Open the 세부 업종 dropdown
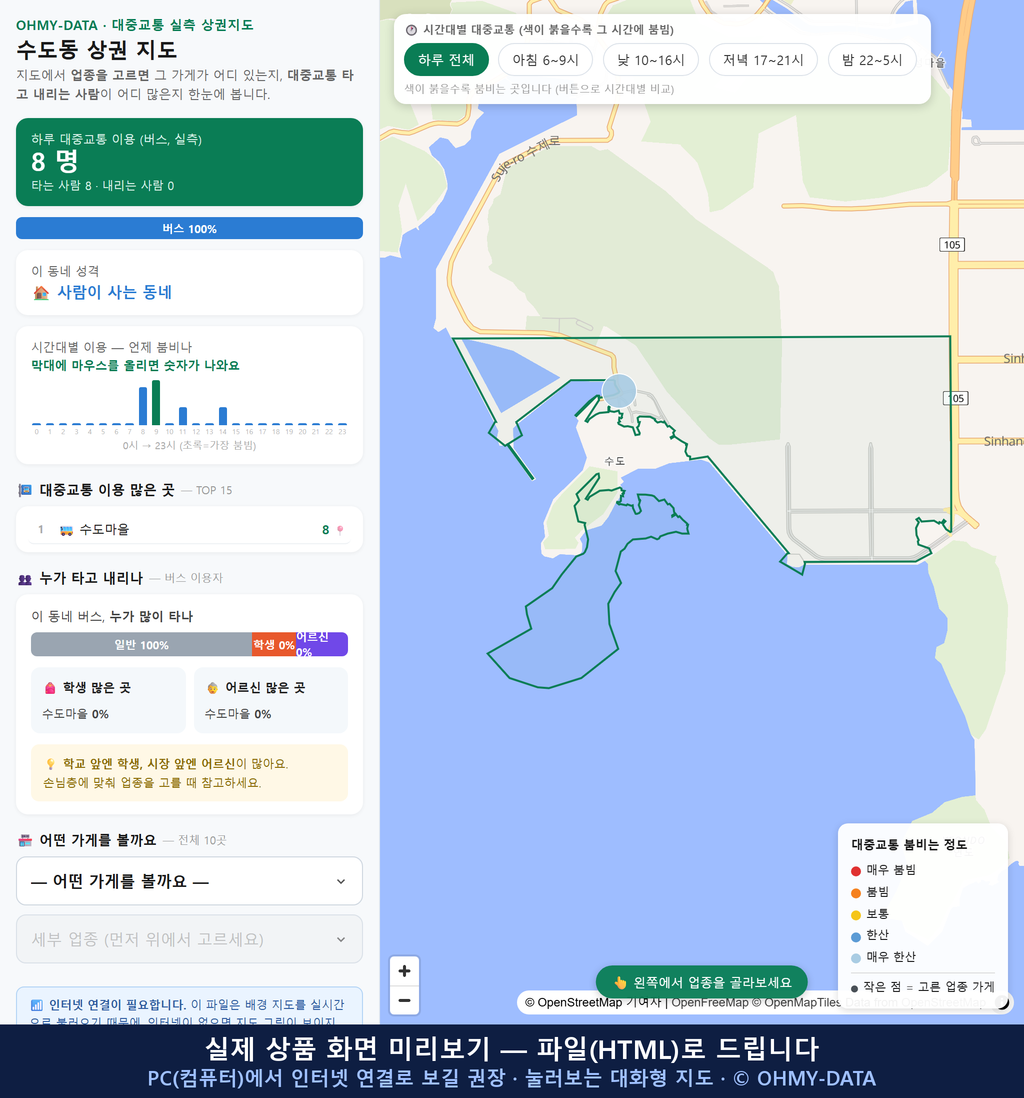 pyautogui.click(x=189, y=939)
